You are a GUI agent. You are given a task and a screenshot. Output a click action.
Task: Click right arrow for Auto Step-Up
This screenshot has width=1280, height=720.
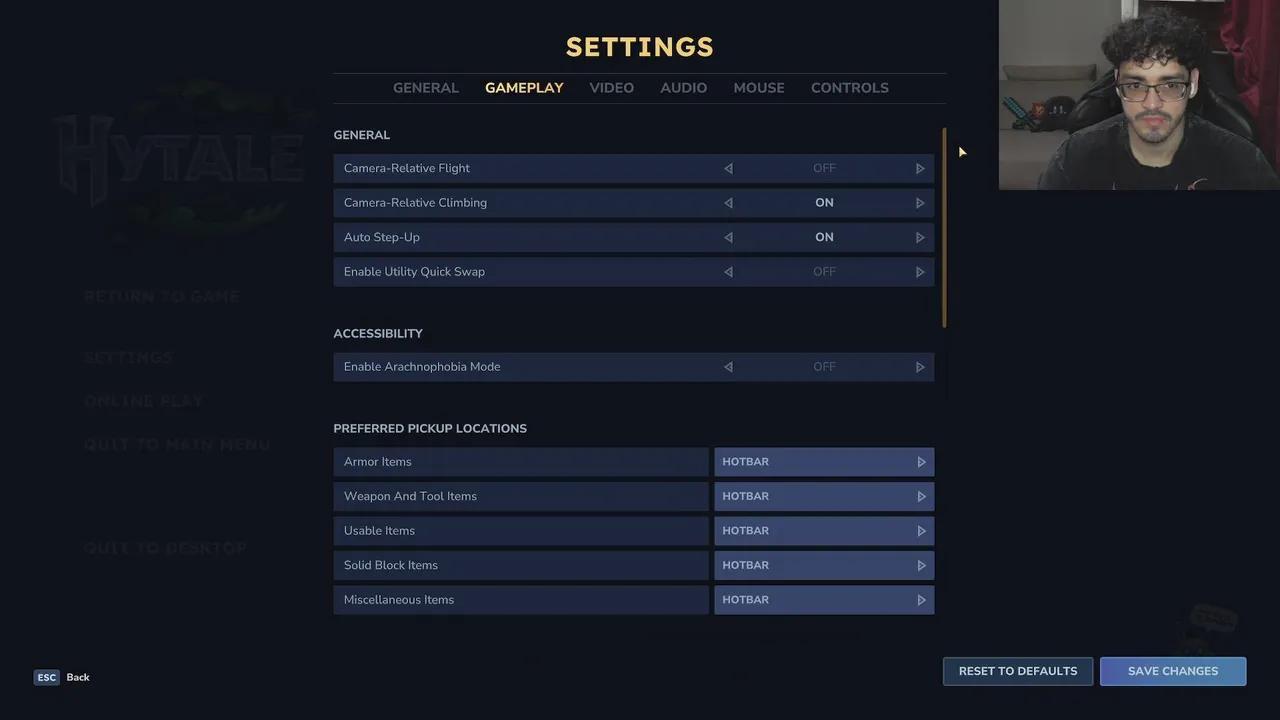920,237
